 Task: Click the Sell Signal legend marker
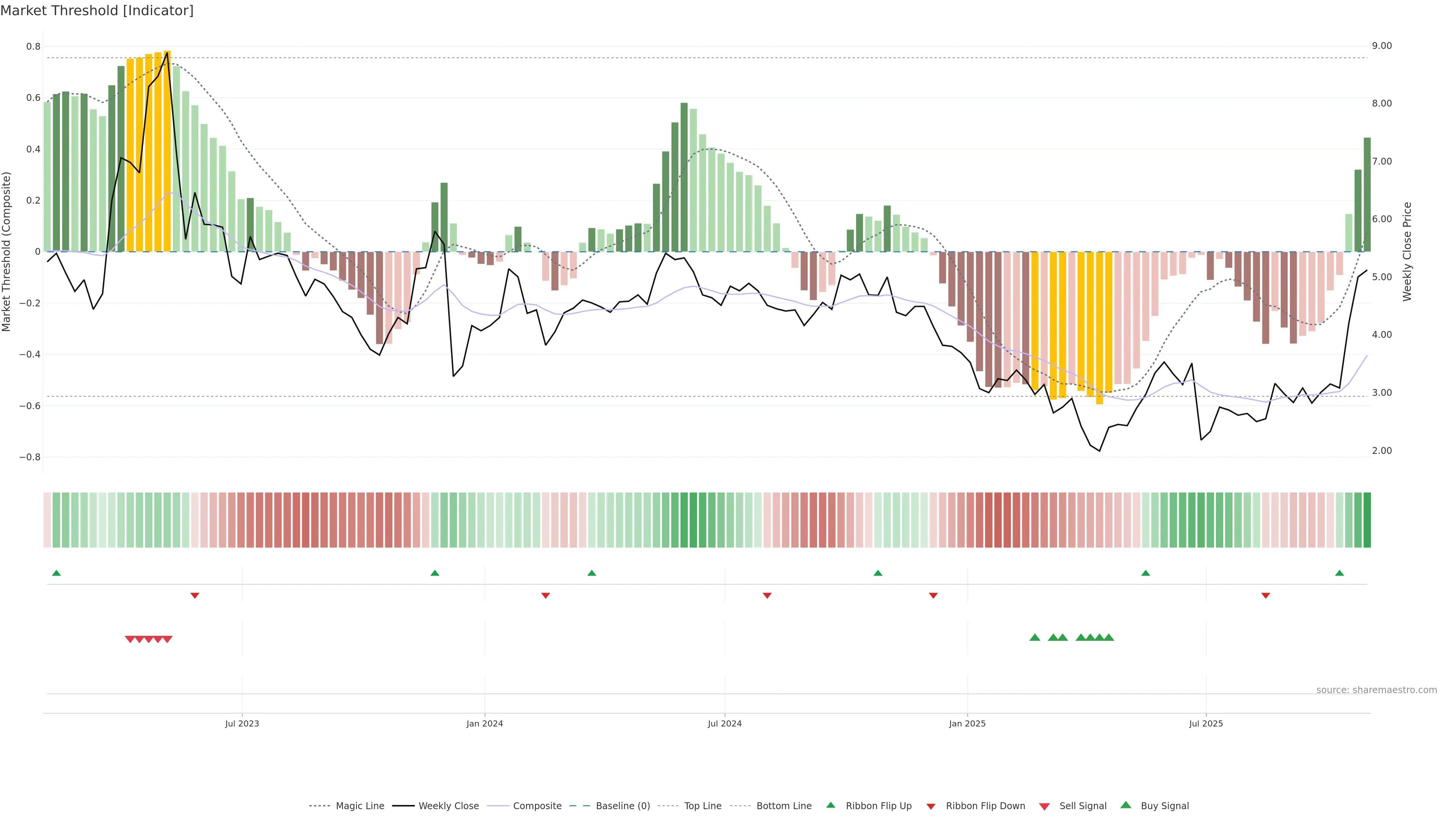coord(1044,806)
